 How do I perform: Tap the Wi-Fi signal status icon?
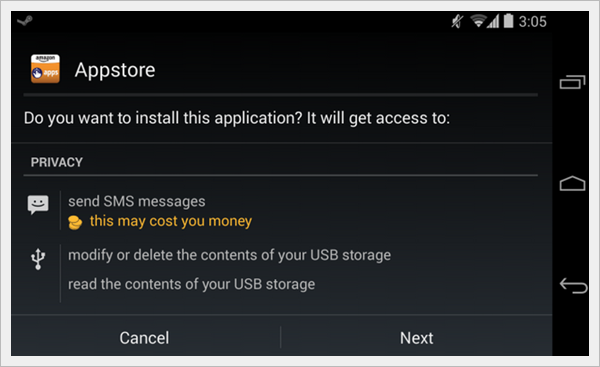[x=478, y=21]
